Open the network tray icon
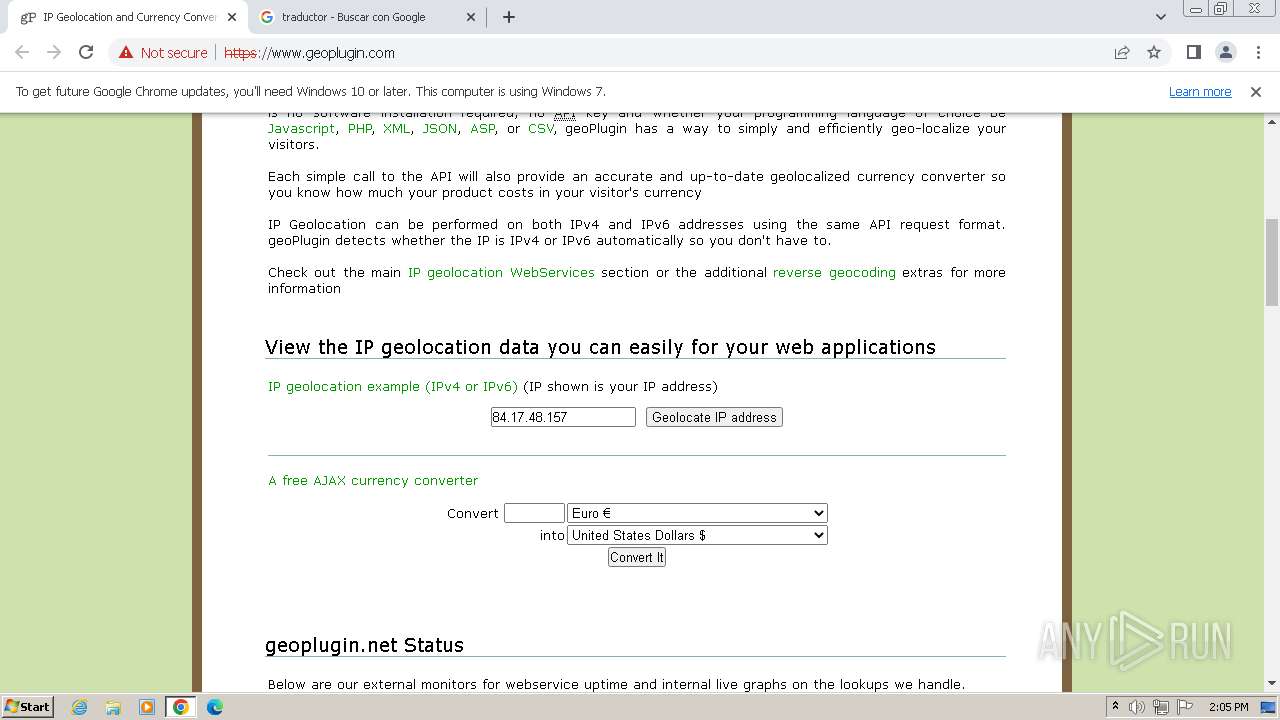Image resolution: width=1280 pixels, height=720 pixels. click(1161, 707)
